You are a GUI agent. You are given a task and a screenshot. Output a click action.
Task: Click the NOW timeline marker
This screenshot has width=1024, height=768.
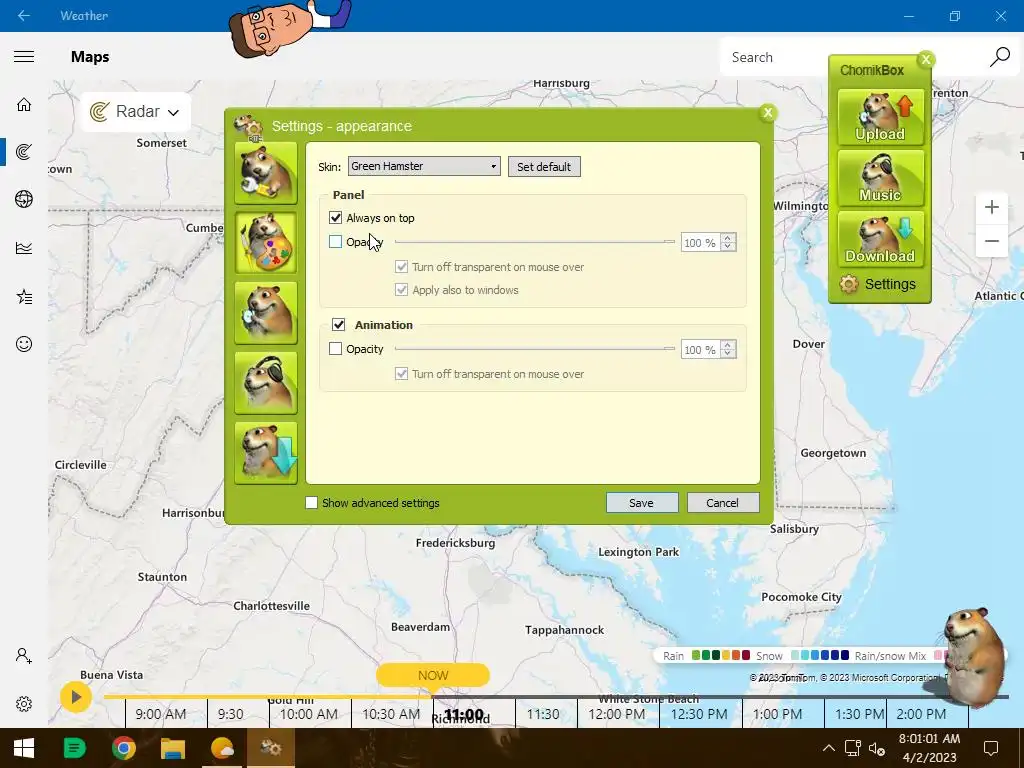click(432, 675)
